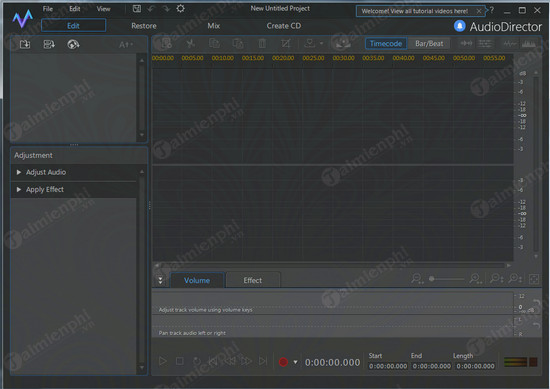This screenshot has height=389, width=550.
Task: Click the waveform snap icon right of Bar/Beat
Action: pyautogui.click(x=466, y=43)
